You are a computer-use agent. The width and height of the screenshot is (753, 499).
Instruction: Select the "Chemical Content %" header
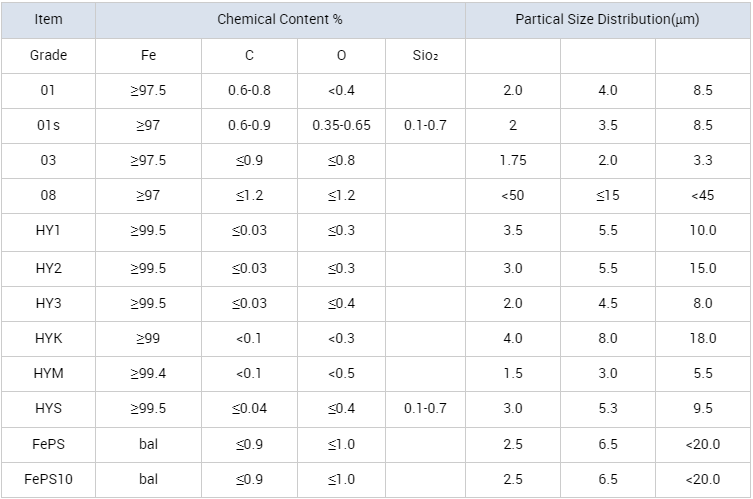click(280, 20)
